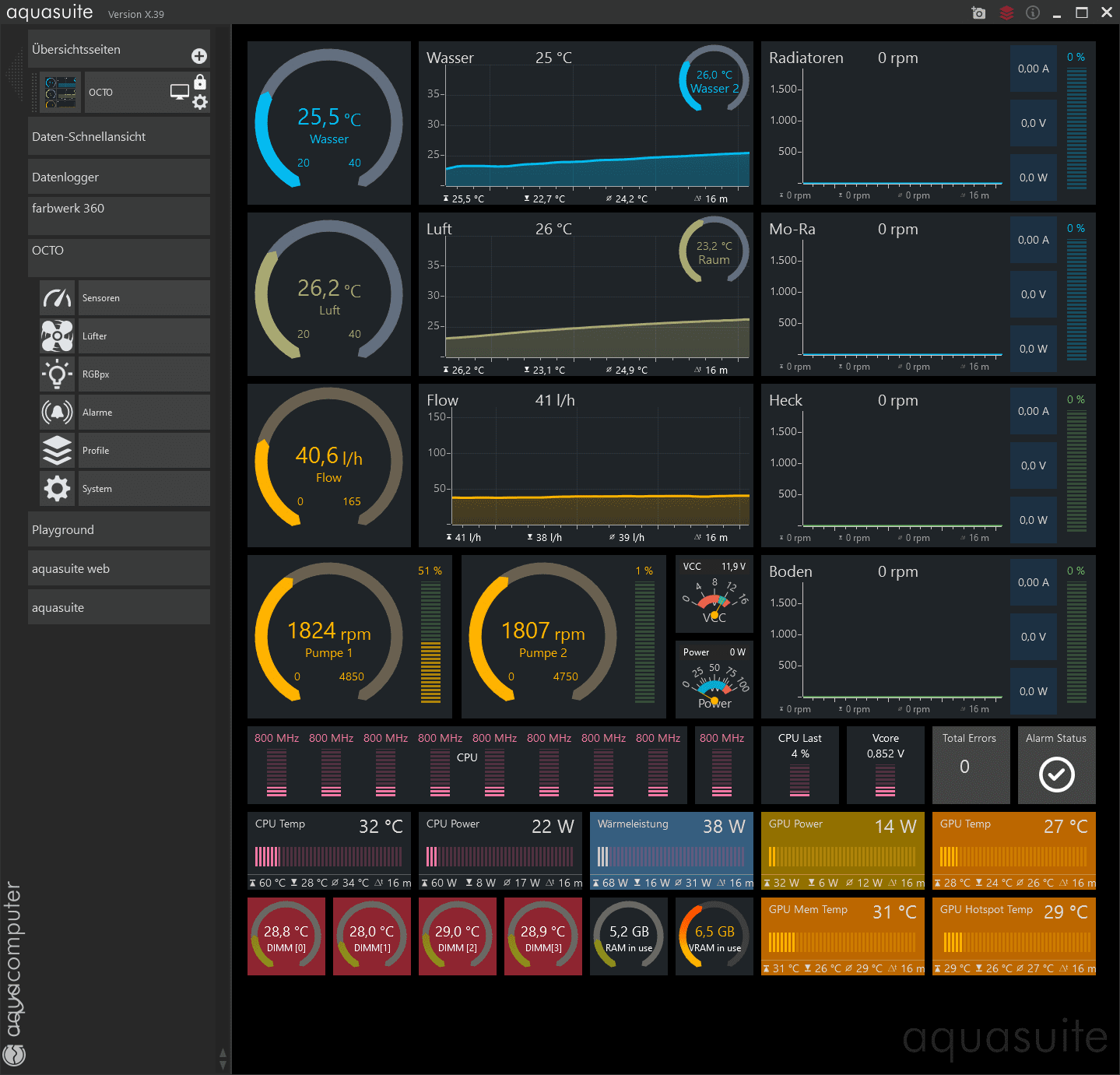Viewport: 1120px width, 1075px height.
Task: Click the sidebar scroll arrows at bottom
Action: pos(223,1059)
